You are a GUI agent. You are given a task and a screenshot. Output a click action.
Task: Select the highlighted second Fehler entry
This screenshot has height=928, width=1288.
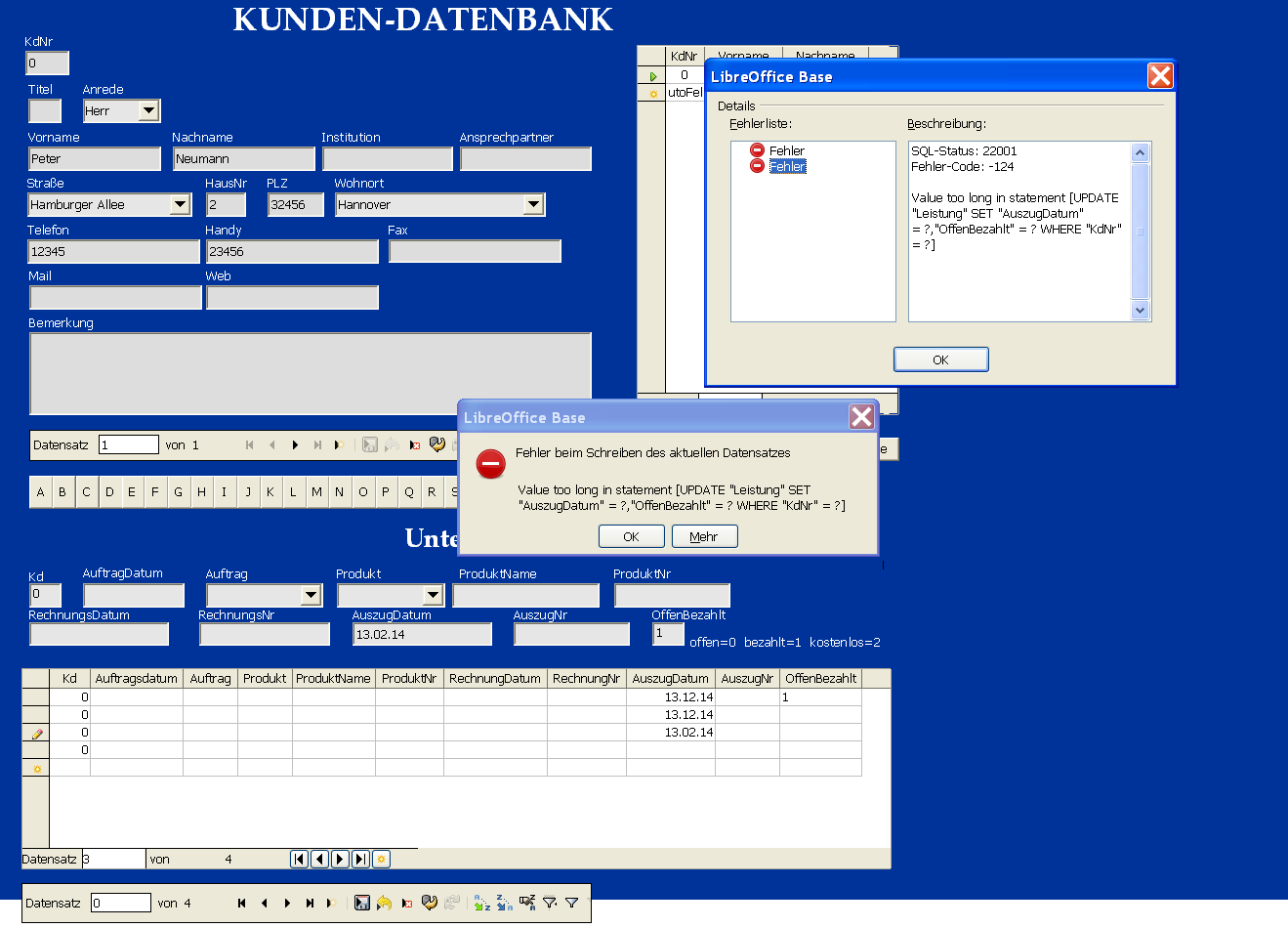coord(777,166)
